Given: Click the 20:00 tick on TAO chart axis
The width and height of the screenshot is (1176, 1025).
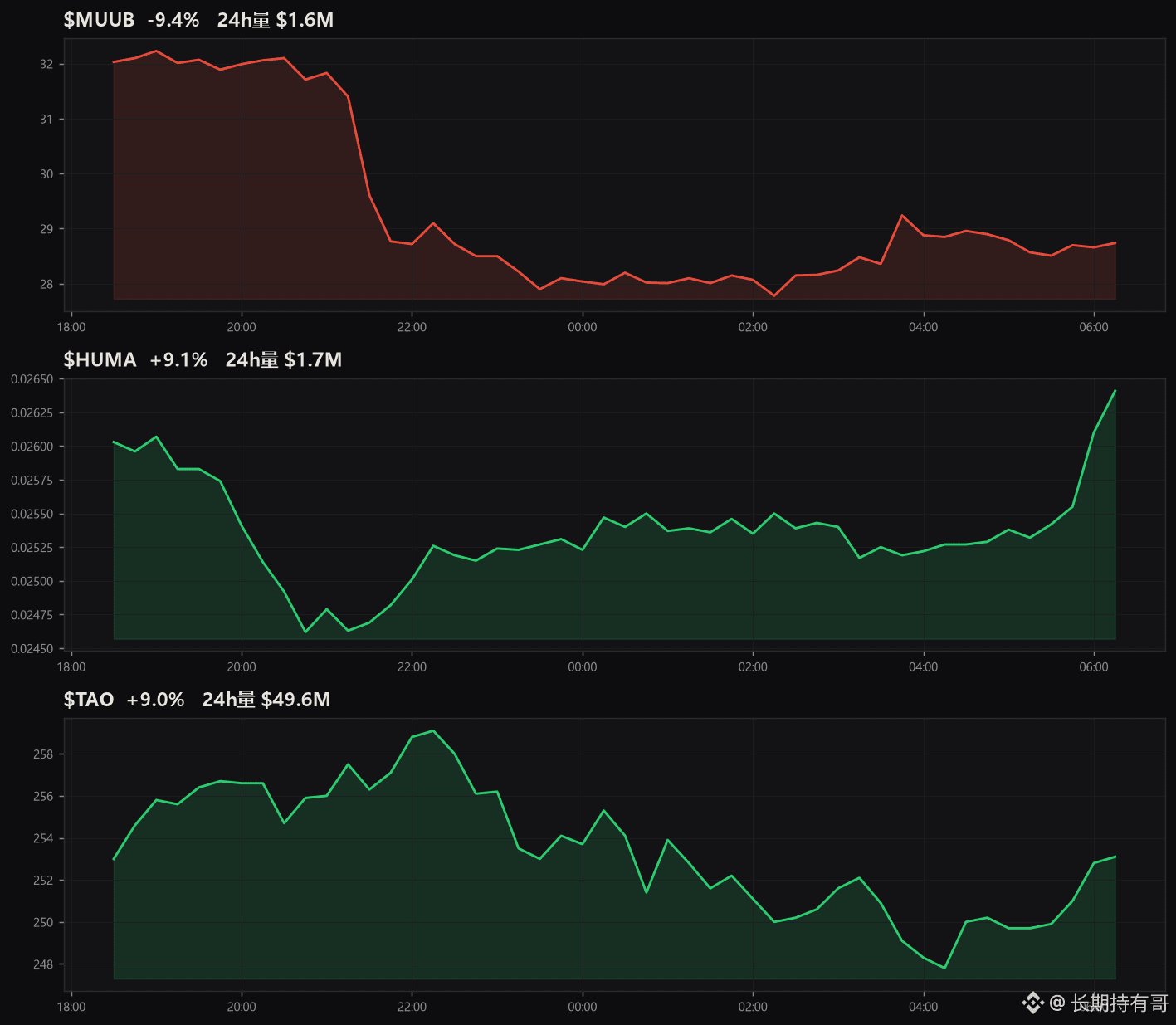Looking at the screenshot, I should pyautogui.click(x=242, y=1007).
